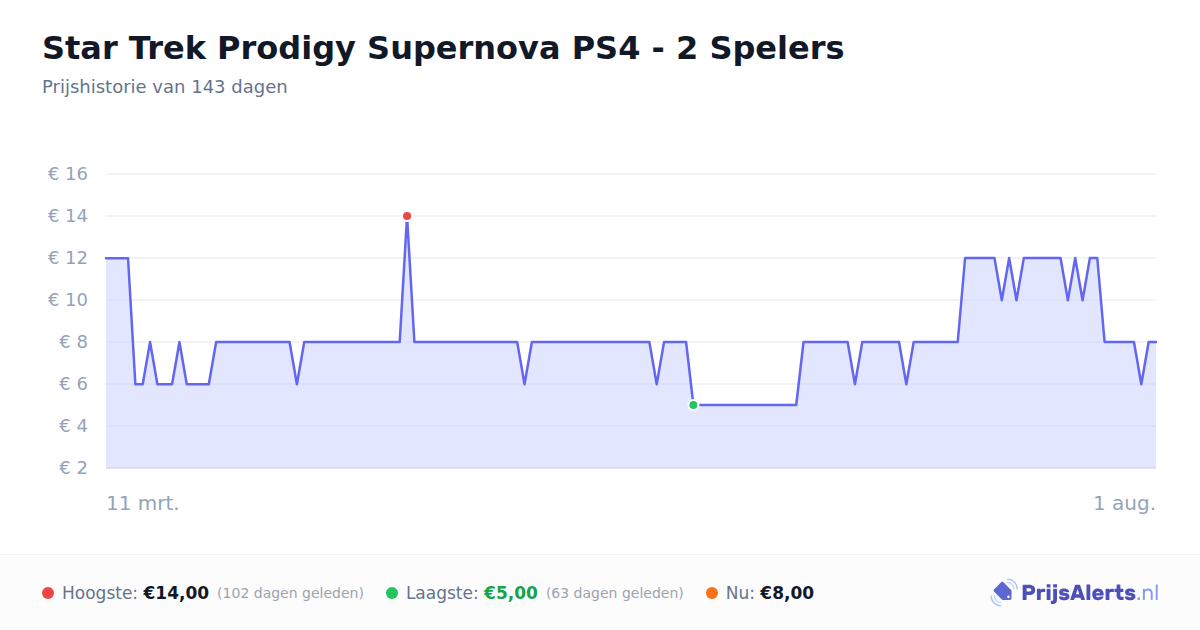Click the €14,00 highest price value
Screen dimensions: 1200x630
(176, 593)
